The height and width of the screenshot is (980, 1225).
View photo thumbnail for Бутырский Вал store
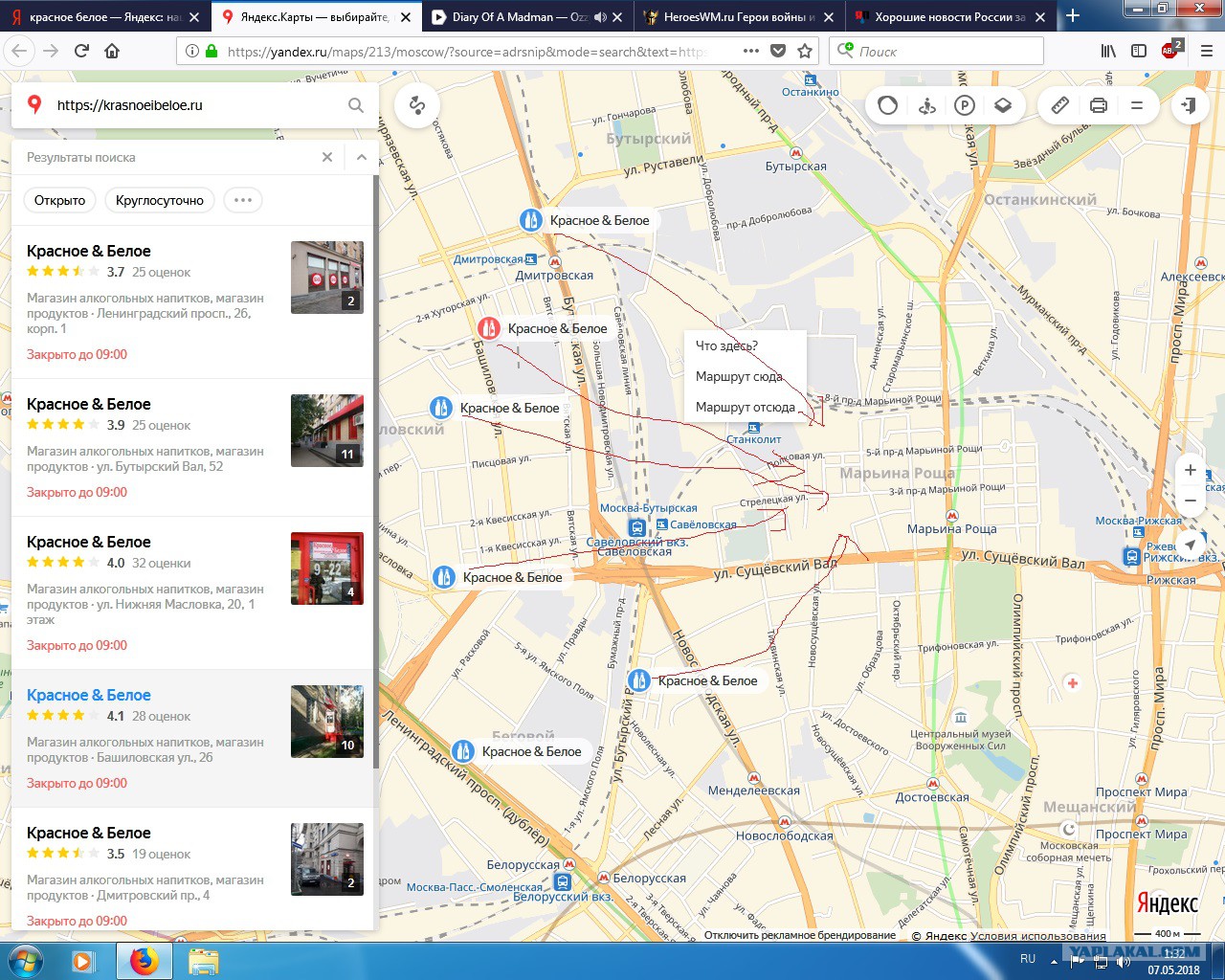click(x=327, y=431)
